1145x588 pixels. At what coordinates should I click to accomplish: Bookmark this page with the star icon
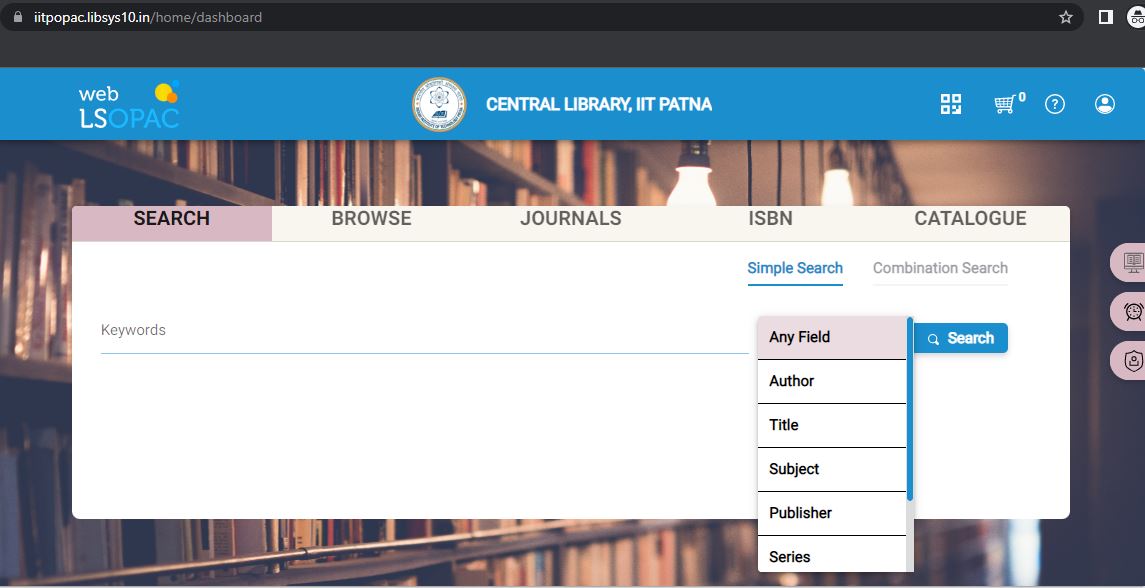(x=1065, y=17)
